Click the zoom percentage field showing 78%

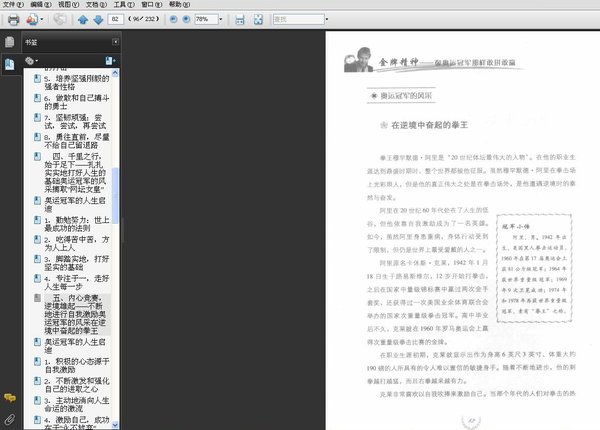[x=206, y=19]
